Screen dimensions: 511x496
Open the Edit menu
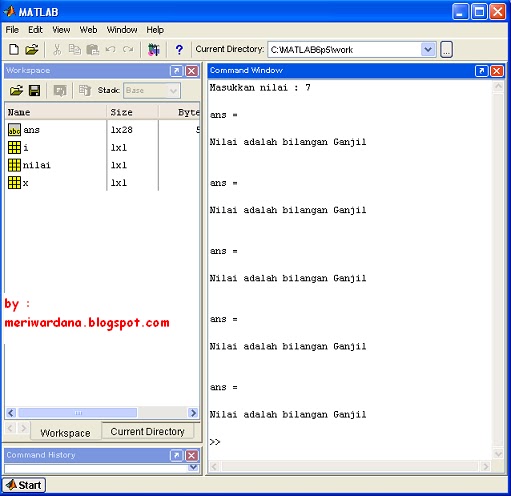coord(35,30)
